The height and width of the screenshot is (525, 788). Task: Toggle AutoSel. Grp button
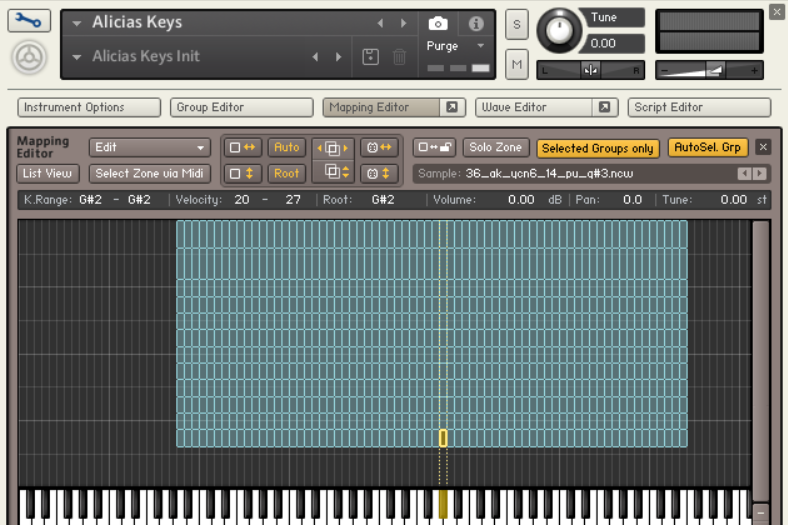[x=707, y=147]
